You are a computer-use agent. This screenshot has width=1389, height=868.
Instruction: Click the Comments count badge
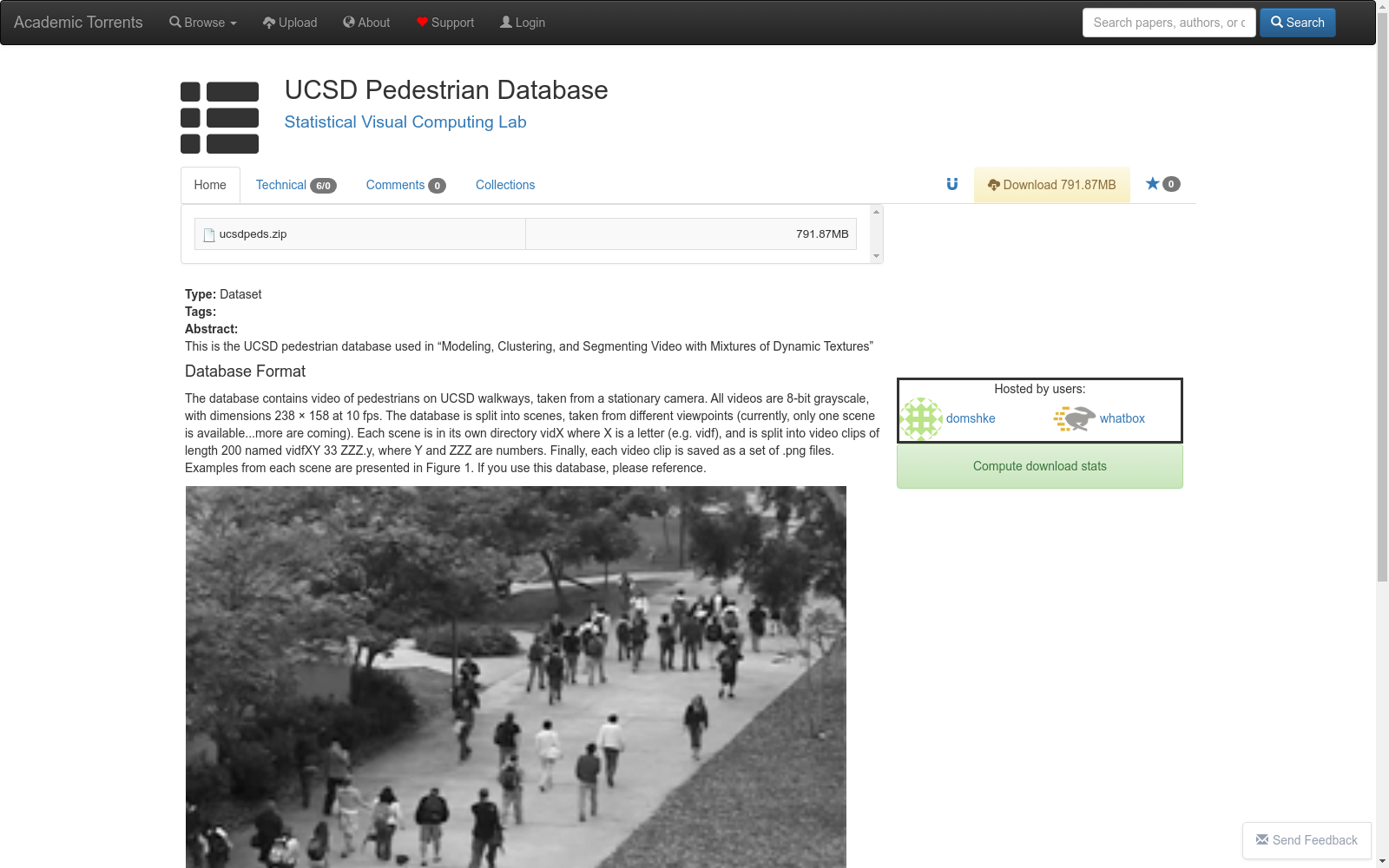tap(438, 186)
